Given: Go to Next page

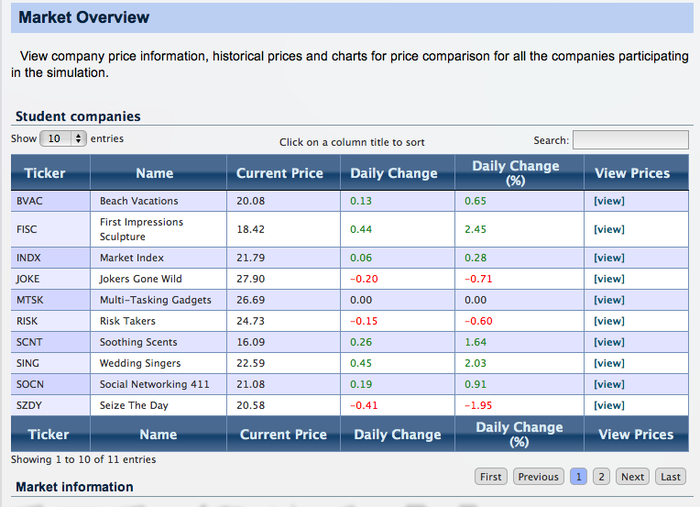Looking at the screenshot, I should [633, 477].
